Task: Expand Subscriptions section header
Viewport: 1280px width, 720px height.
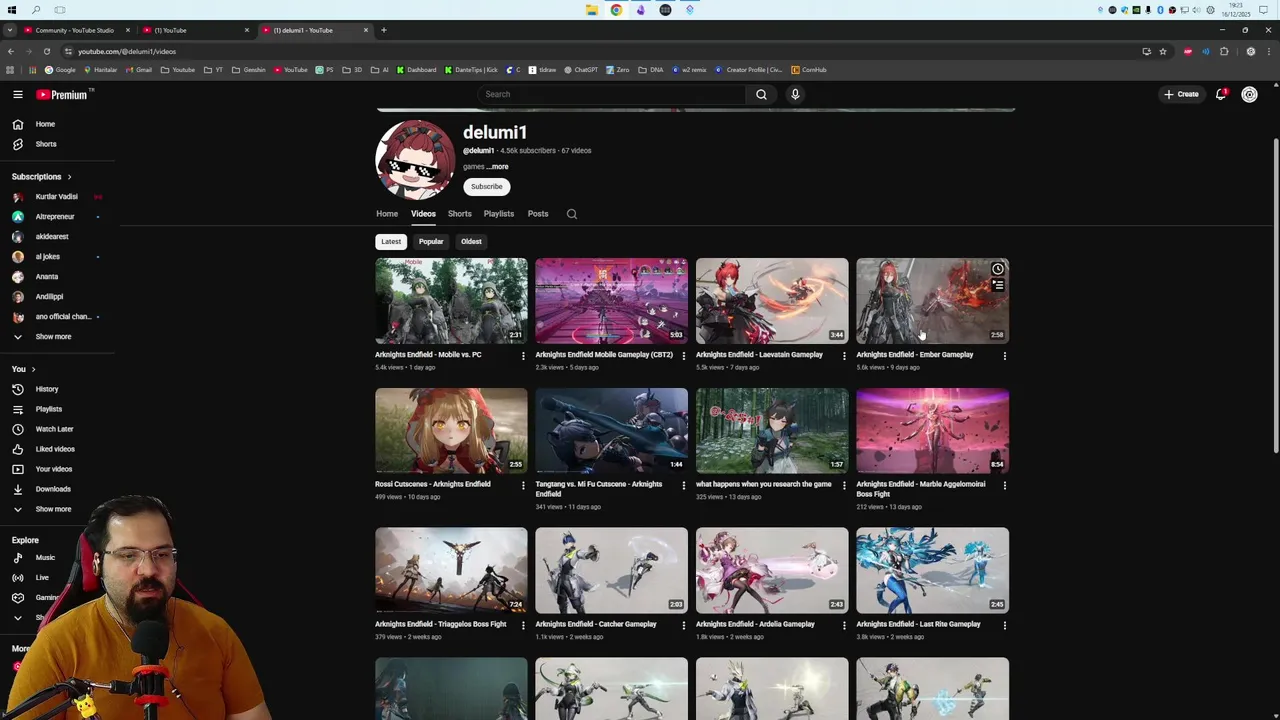Action: pyautogui.click(x=42, y=177)
